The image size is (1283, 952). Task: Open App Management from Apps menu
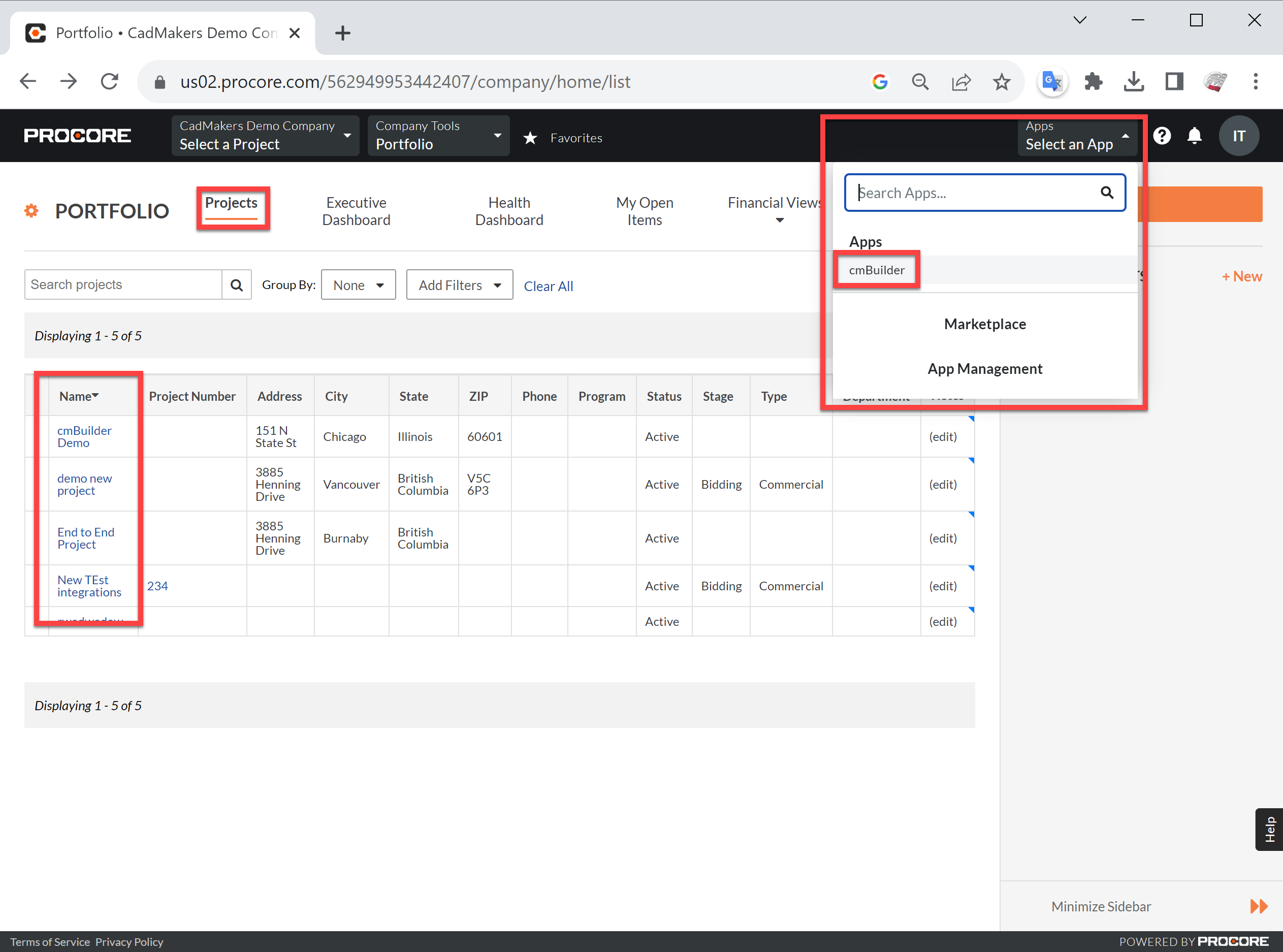point(984,369)
